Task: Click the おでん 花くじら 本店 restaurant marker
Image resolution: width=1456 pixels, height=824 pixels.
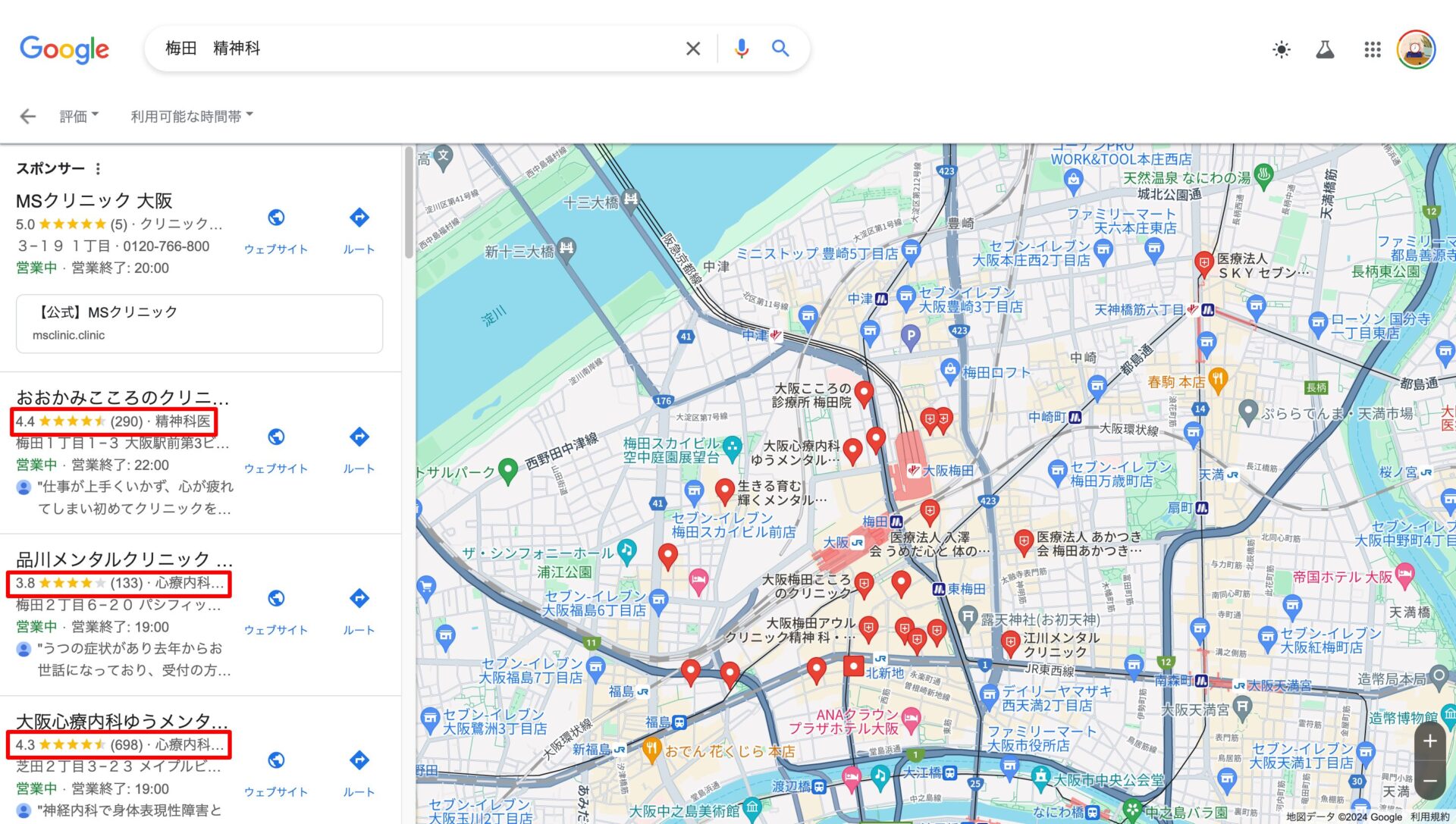Action: [x=651, y=749]
